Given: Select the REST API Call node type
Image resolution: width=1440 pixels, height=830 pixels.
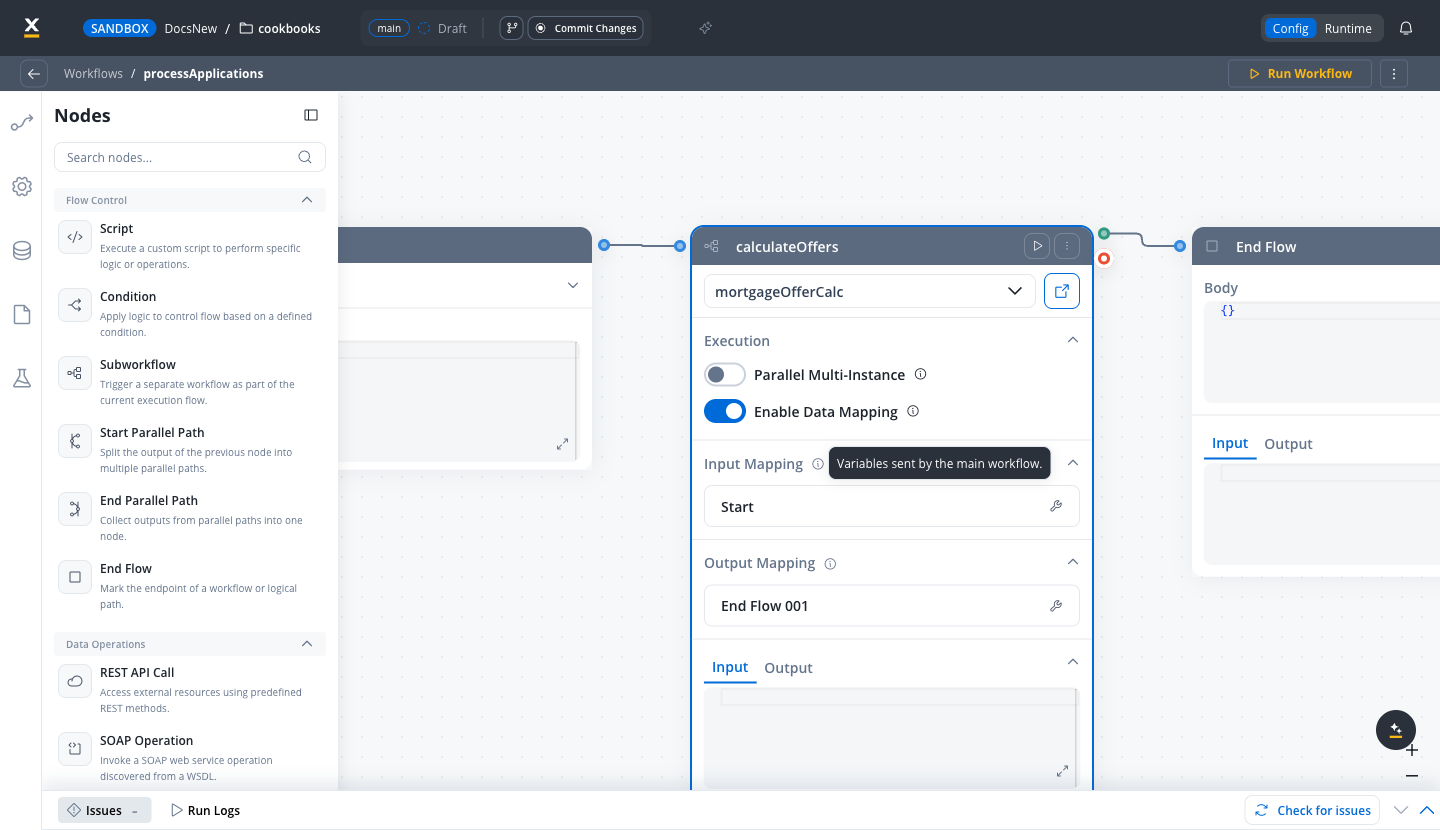Looking at the screenshot, I should pyautogui.click(x=190, y=690).
